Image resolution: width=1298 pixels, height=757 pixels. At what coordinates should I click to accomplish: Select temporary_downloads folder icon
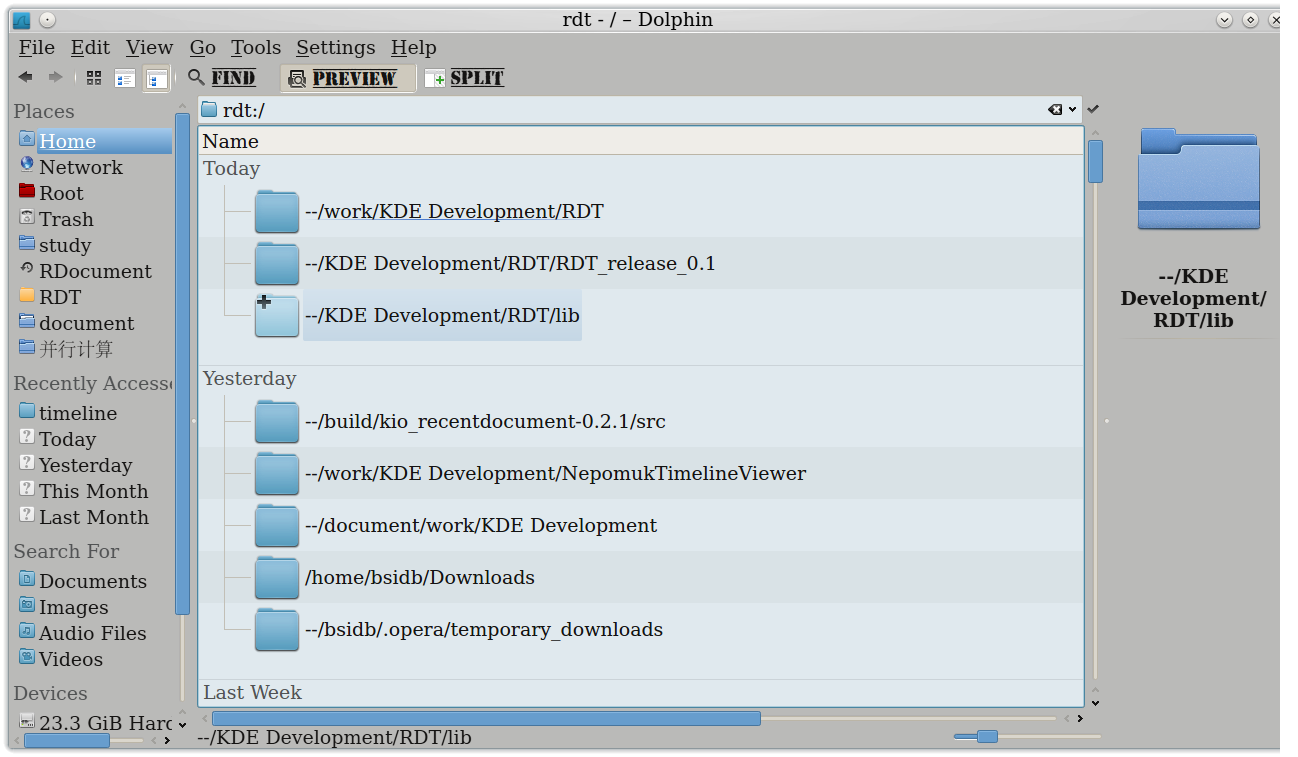[277, 629]
